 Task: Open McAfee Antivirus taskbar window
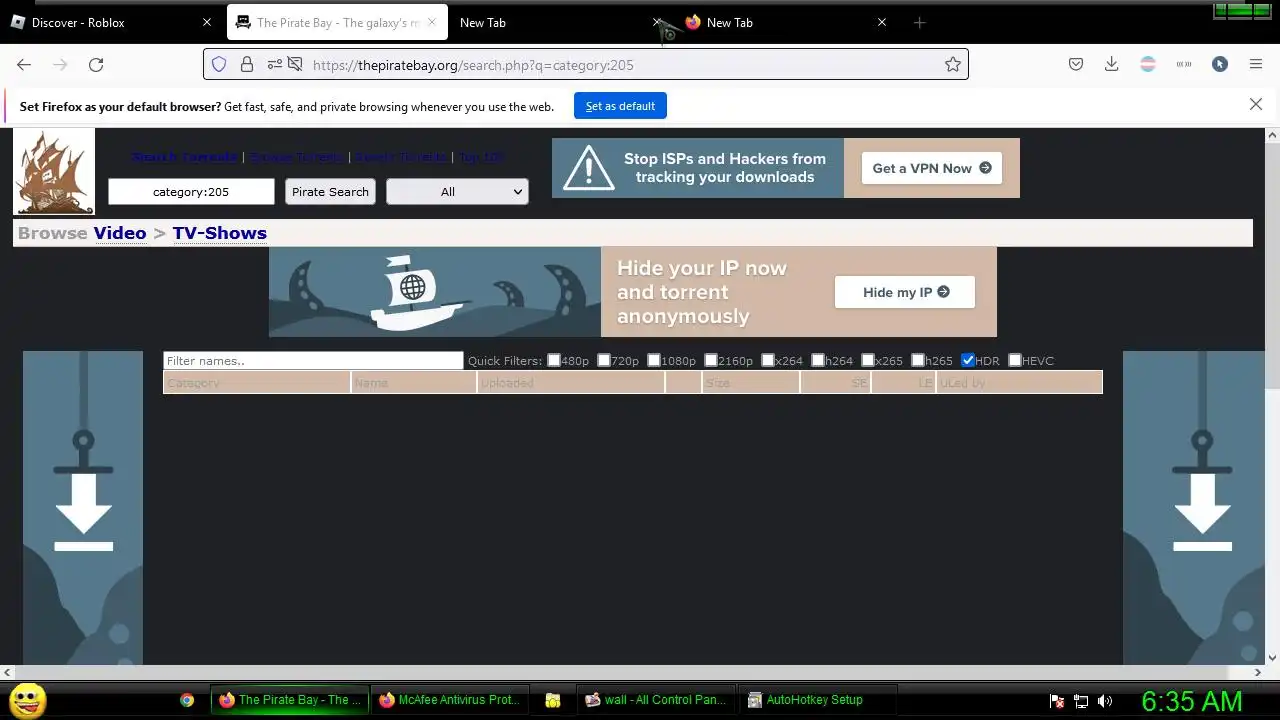click(x=453, y=700)
